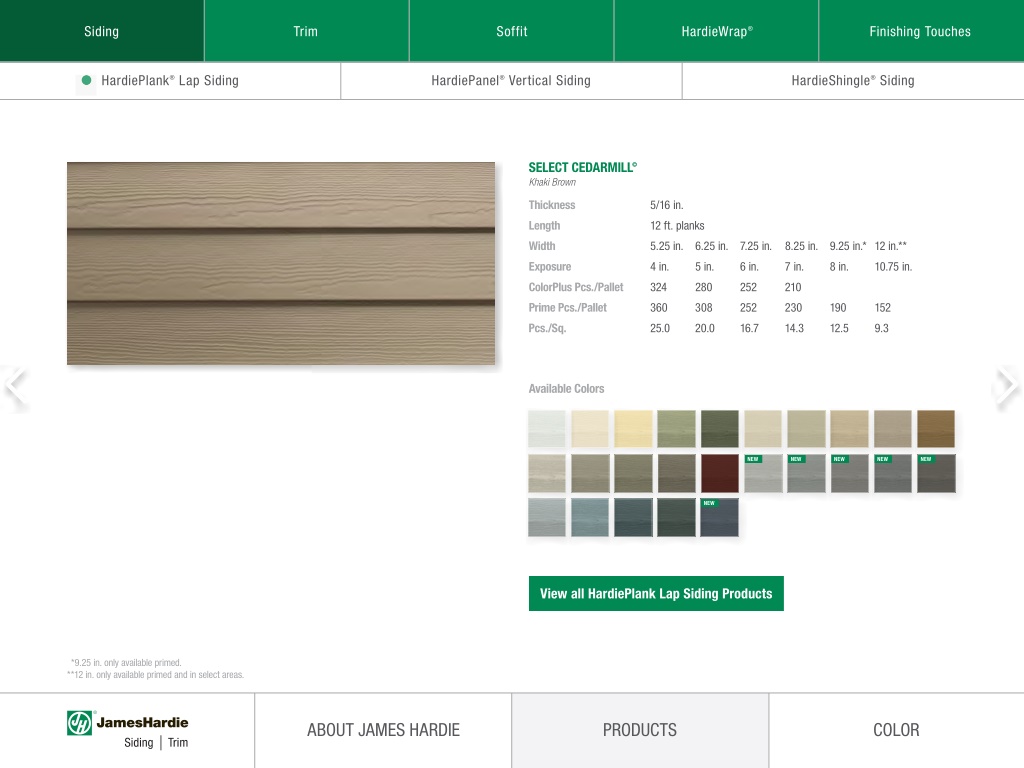The height and width of the screenshot is (768, 1024).
Task: Choose the ninth swatch in first row
Action: coord(893,429)
